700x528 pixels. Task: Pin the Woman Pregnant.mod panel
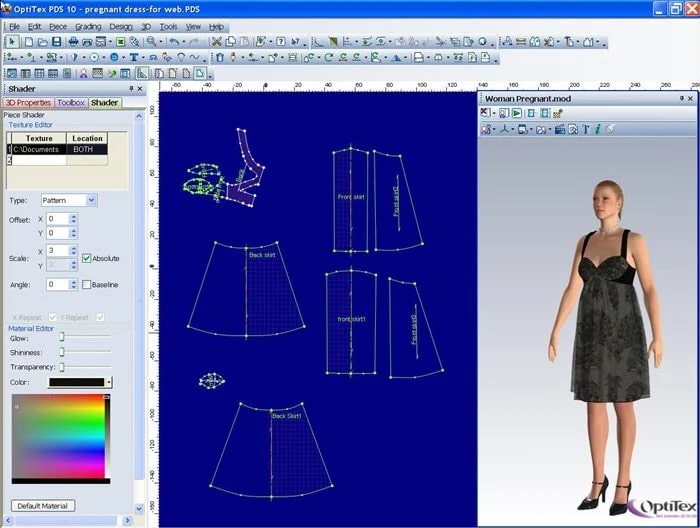tap(682, 99)
